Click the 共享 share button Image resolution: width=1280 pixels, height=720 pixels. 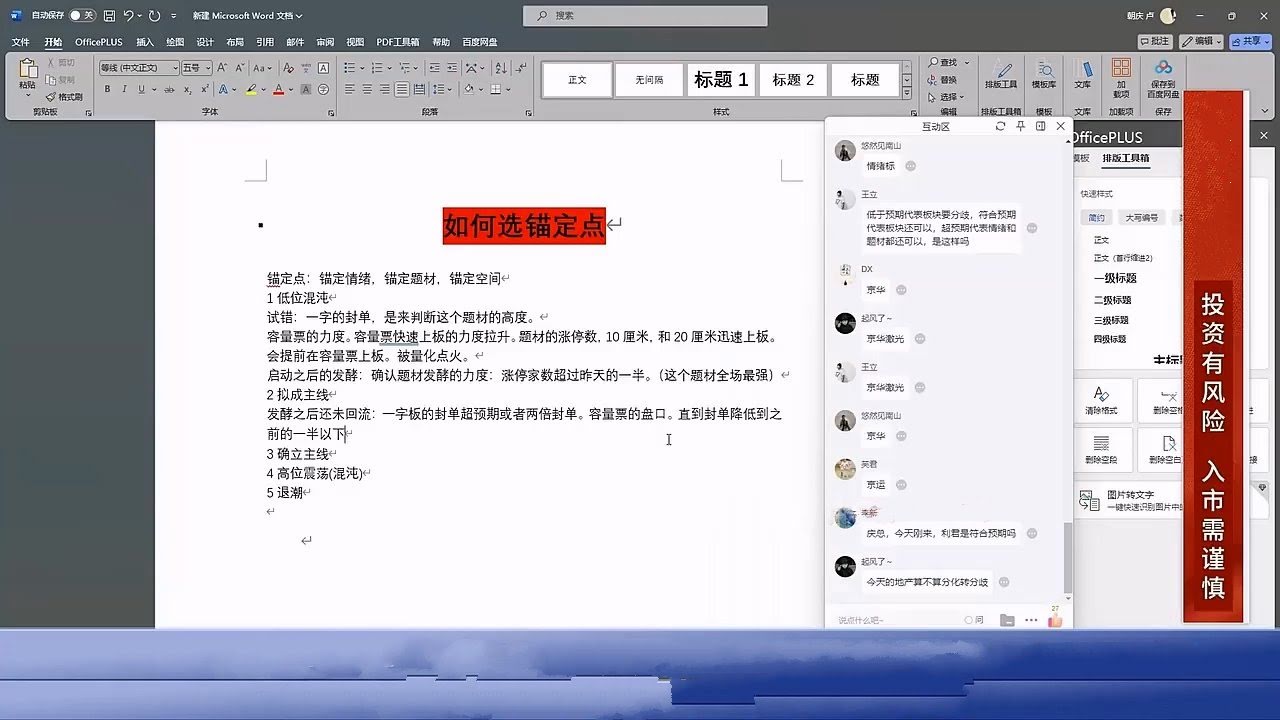pos(1250,42)
